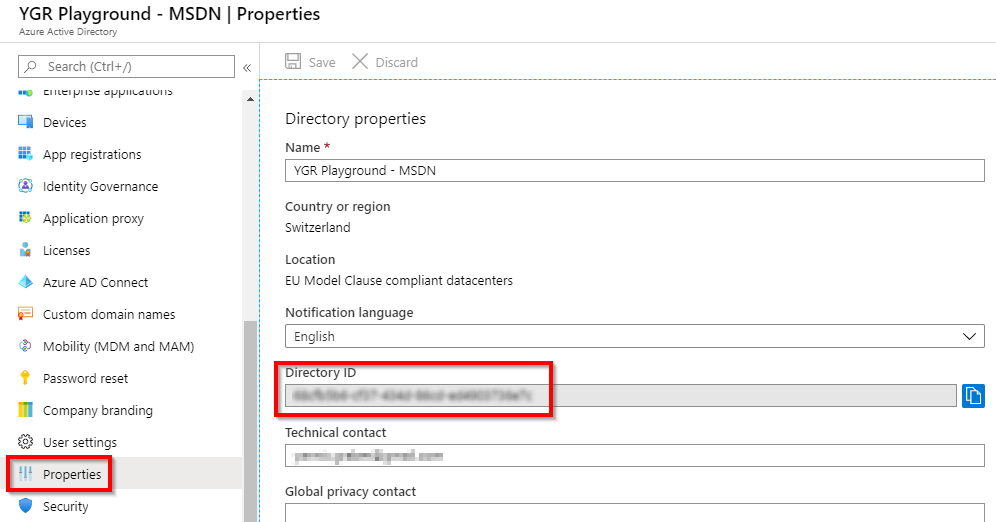Click the Application proxy icon
Screen dimensions: 996x522
[25, 218]
